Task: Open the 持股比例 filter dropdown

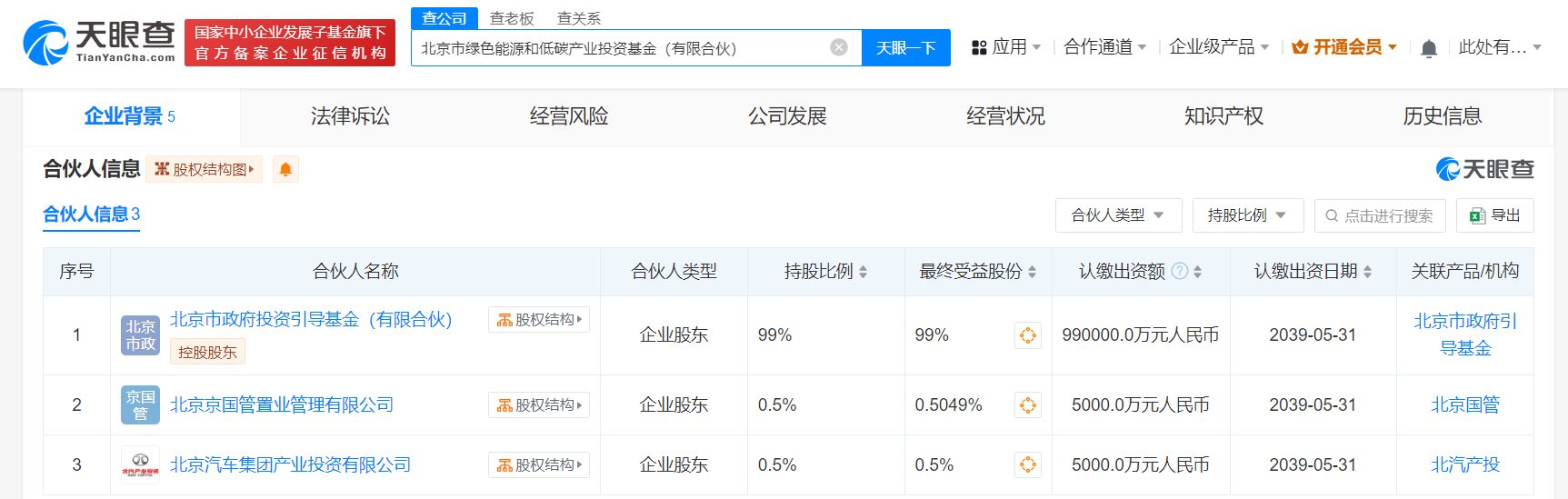Action: coord(1247,215)
